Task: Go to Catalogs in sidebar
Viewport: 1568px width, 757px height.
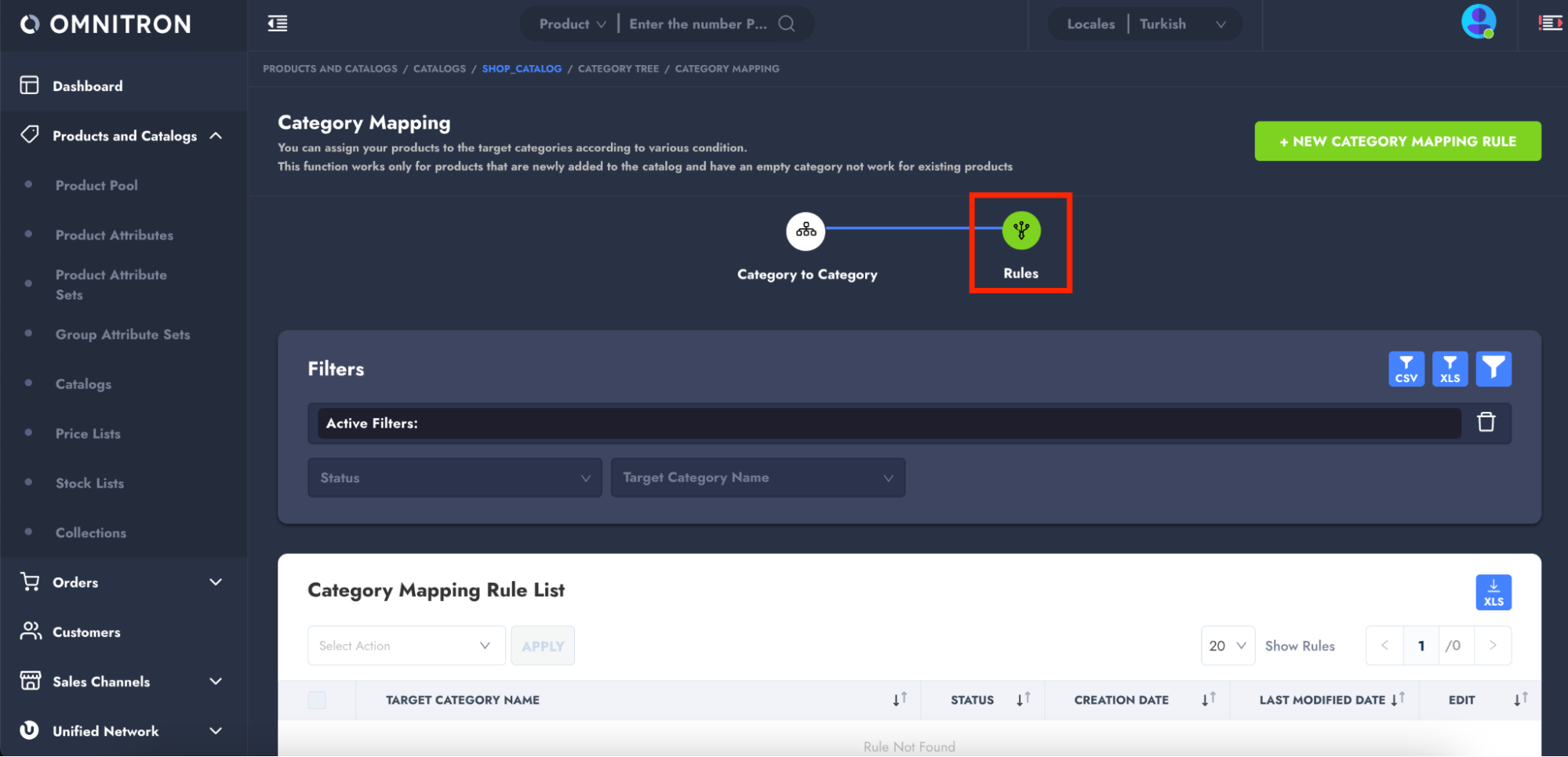Action: (83, 384)
